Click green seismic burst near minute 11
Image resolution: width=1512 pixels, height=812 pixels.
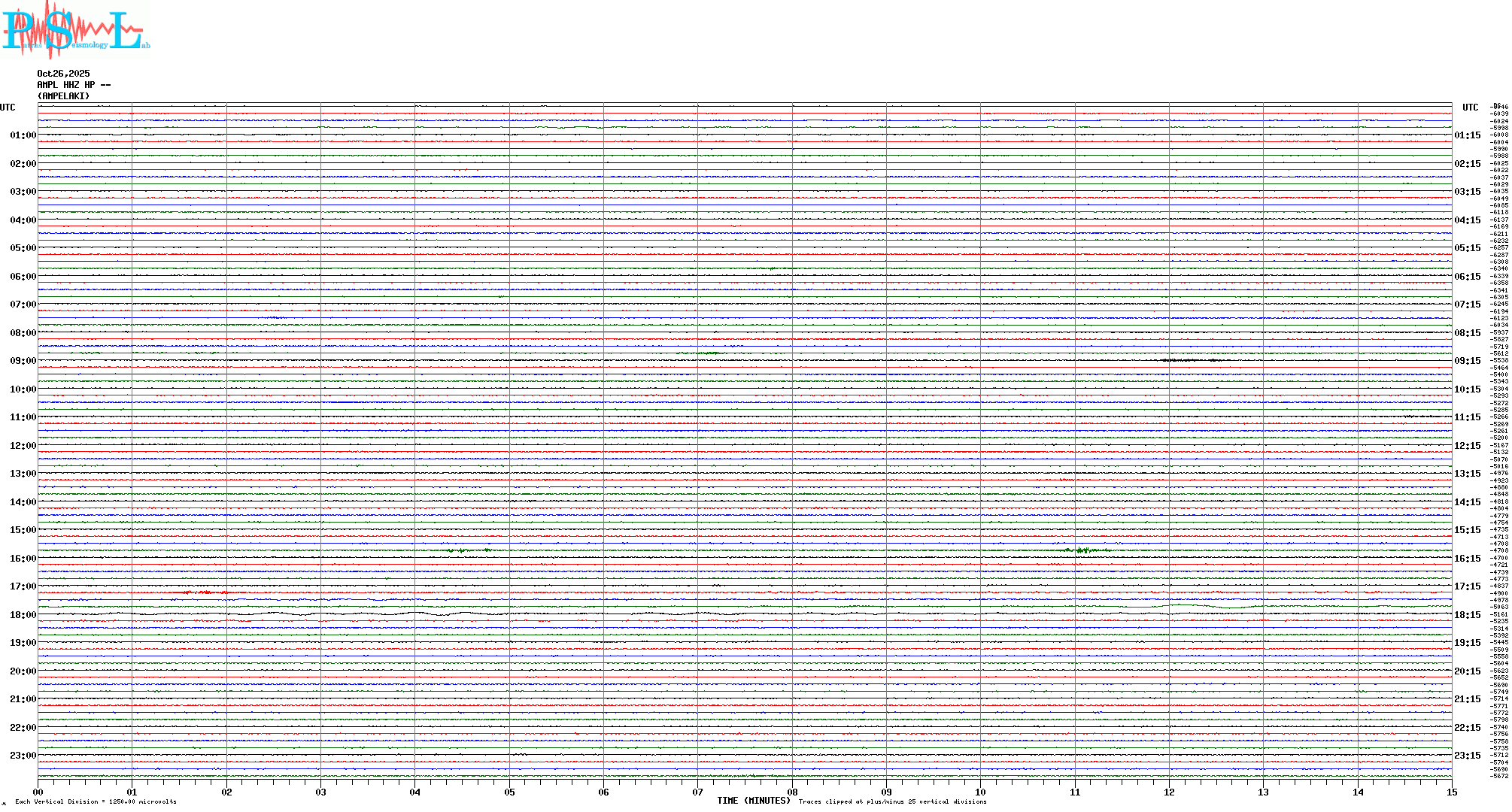pos(1083,550)
